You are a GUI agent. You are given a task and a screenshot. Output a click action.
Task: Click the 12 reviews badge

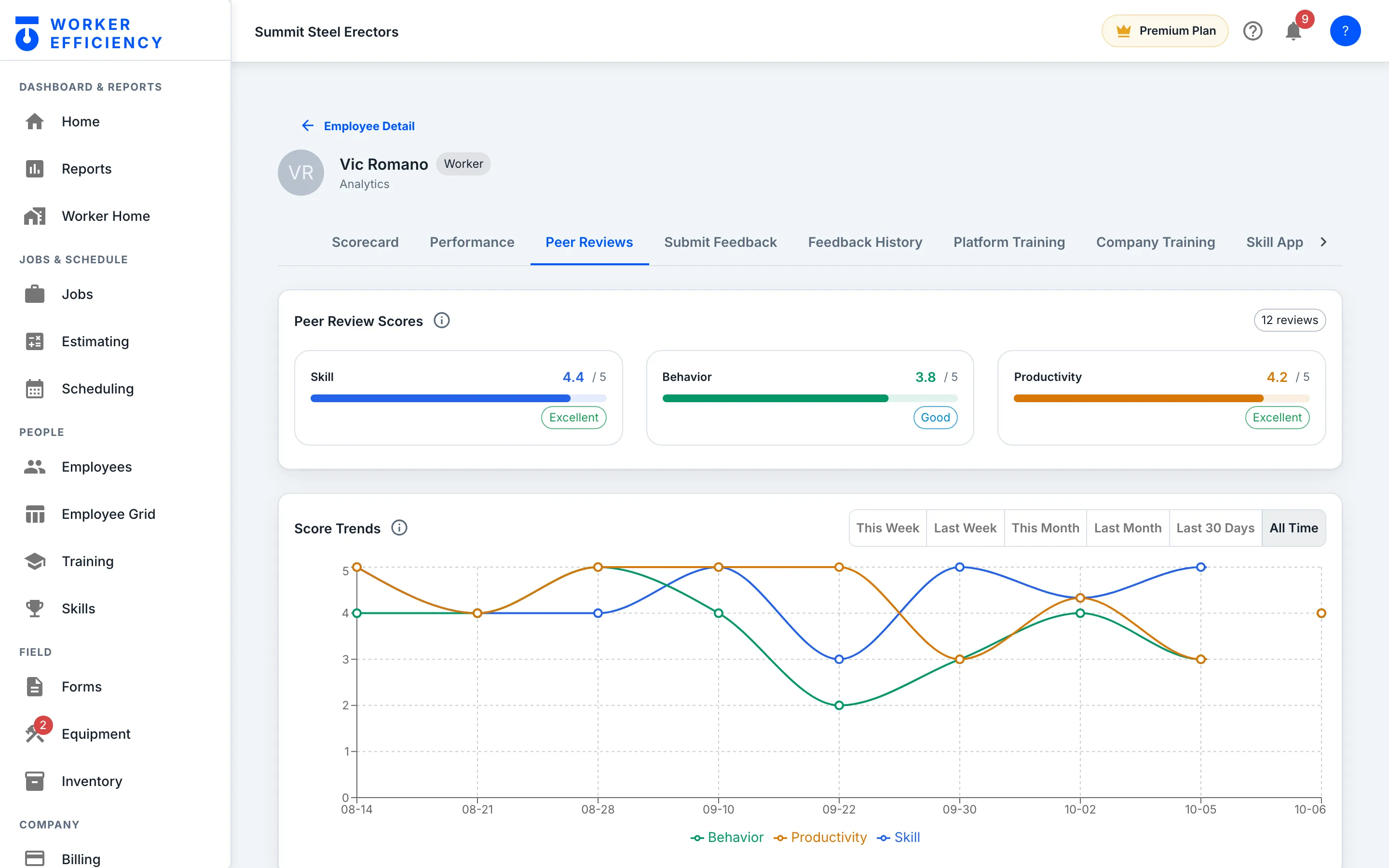(1289, 320)
